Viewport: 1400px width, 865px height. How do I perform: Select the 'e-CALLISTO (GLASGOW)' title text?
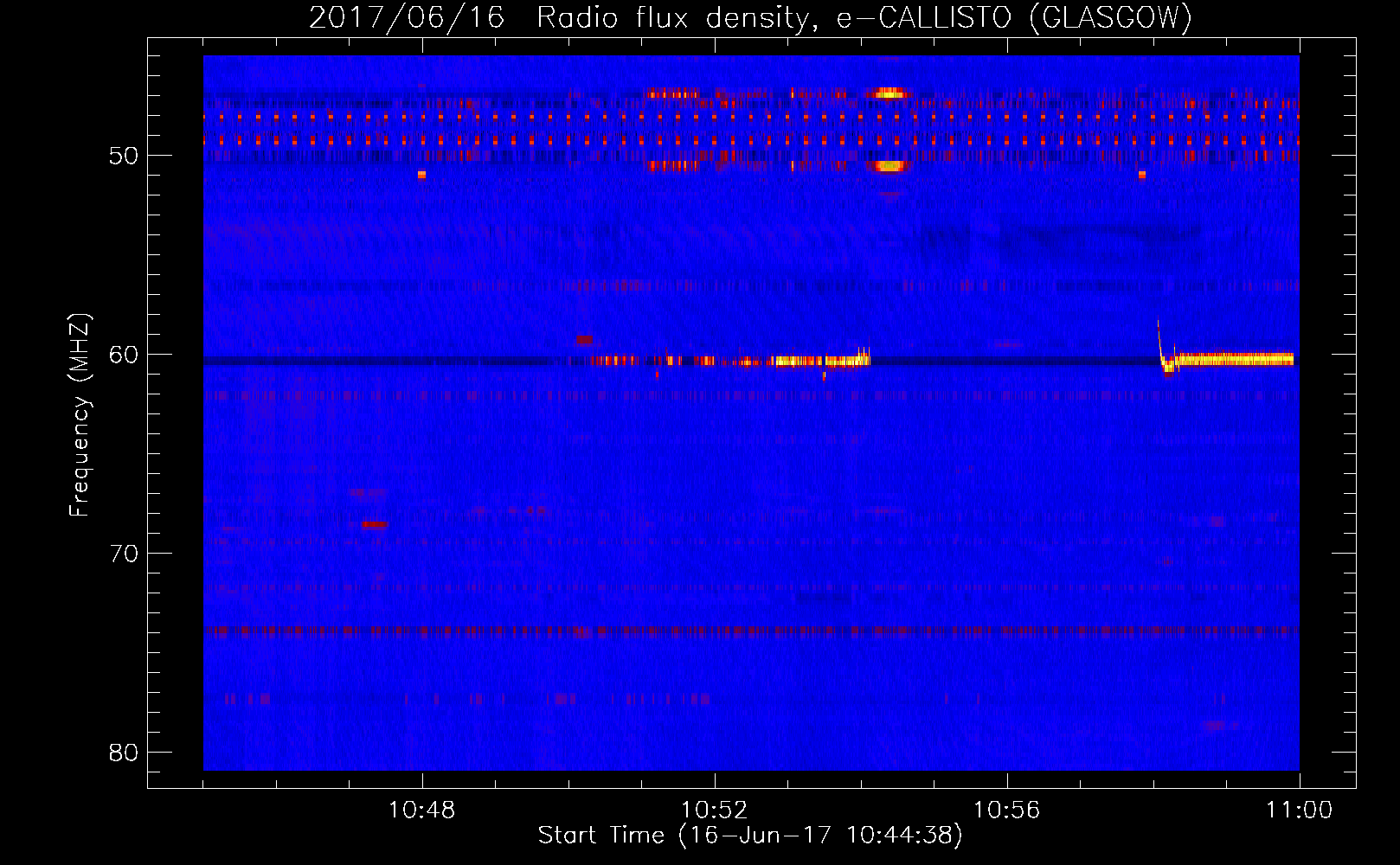pos(1014,18)
